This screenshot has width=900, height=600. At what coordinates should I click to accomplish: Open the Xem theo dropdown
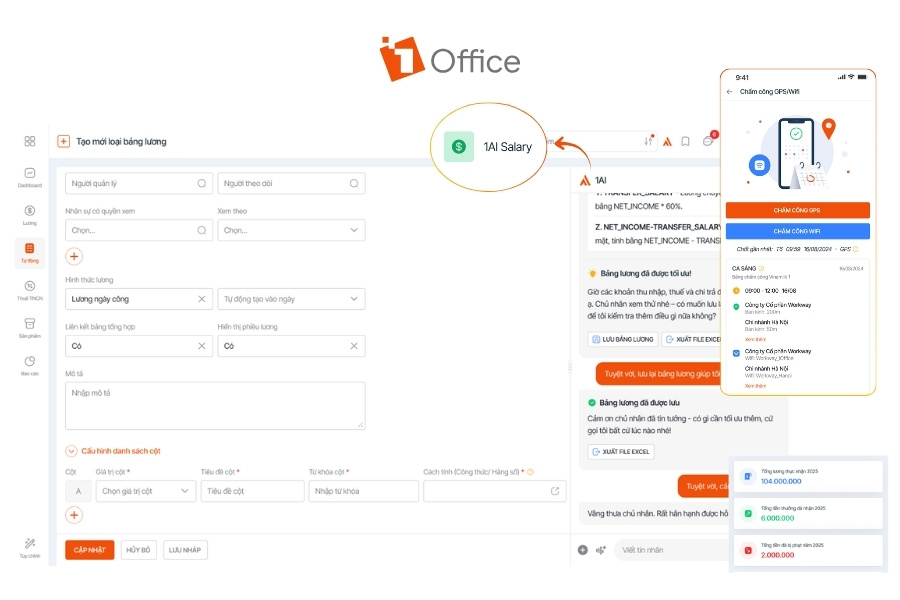[x=291, y=230]
